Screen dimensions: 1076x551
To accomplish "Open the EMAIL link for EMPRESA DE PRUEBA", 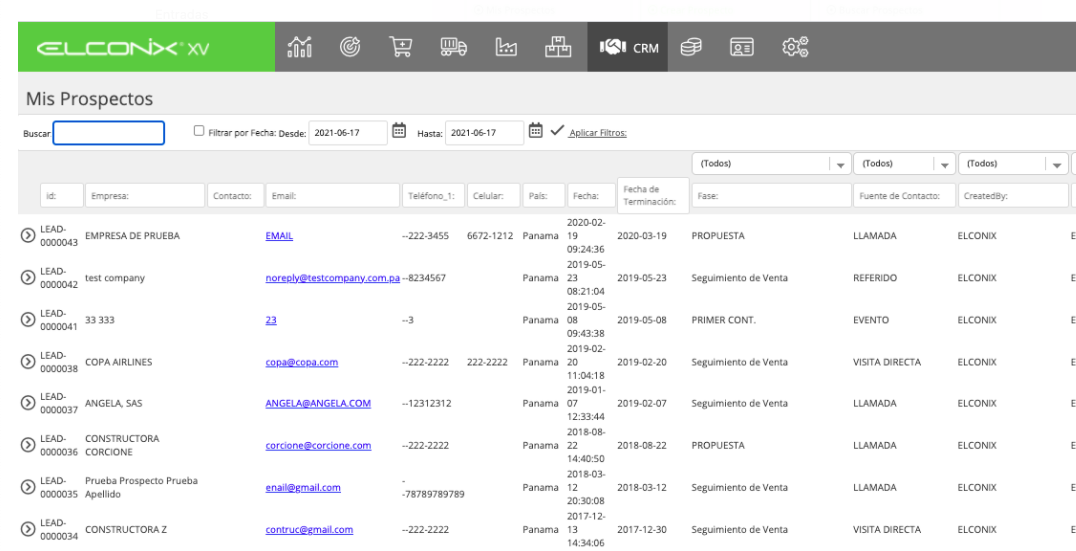I will coord(279,235).
